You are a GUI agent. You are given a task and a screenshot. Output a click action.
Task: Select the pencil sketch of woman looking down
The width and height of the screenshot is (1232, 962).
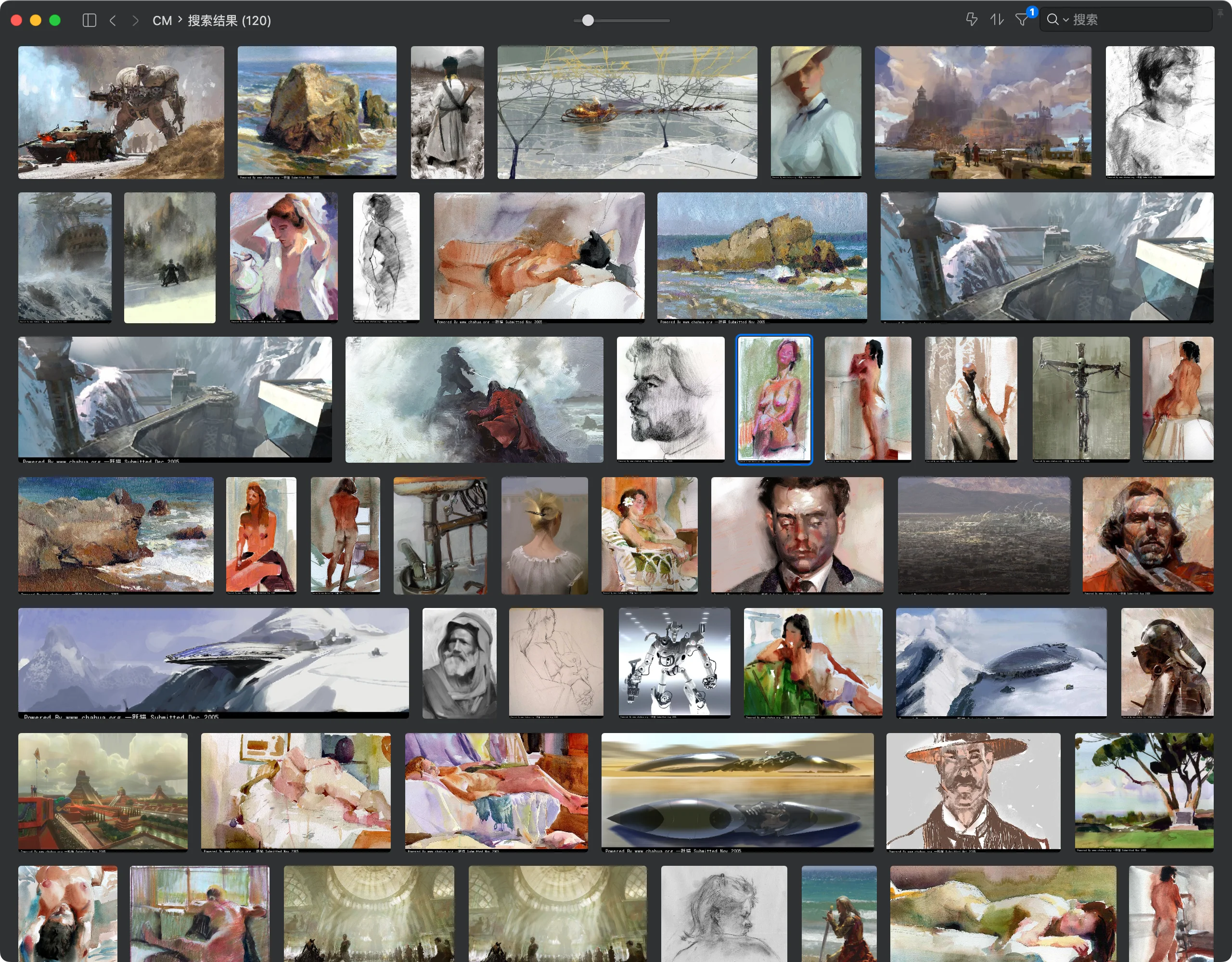(724, 913)
